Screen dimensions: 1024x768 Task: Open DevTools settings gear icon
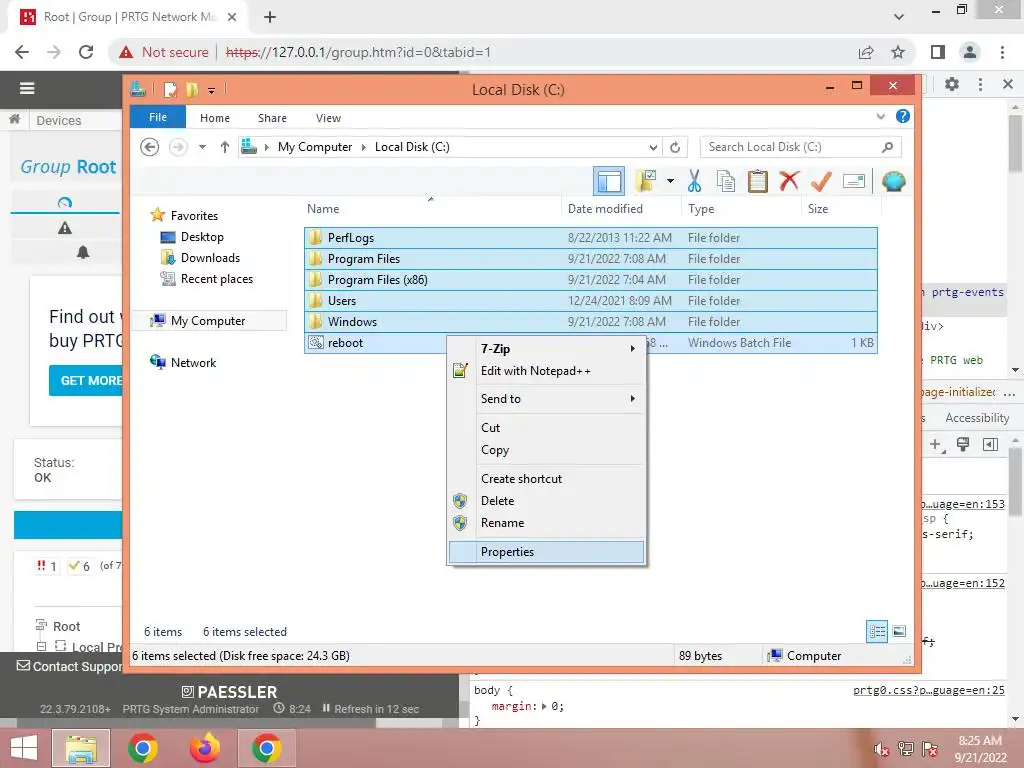click(x=952, y=84)
